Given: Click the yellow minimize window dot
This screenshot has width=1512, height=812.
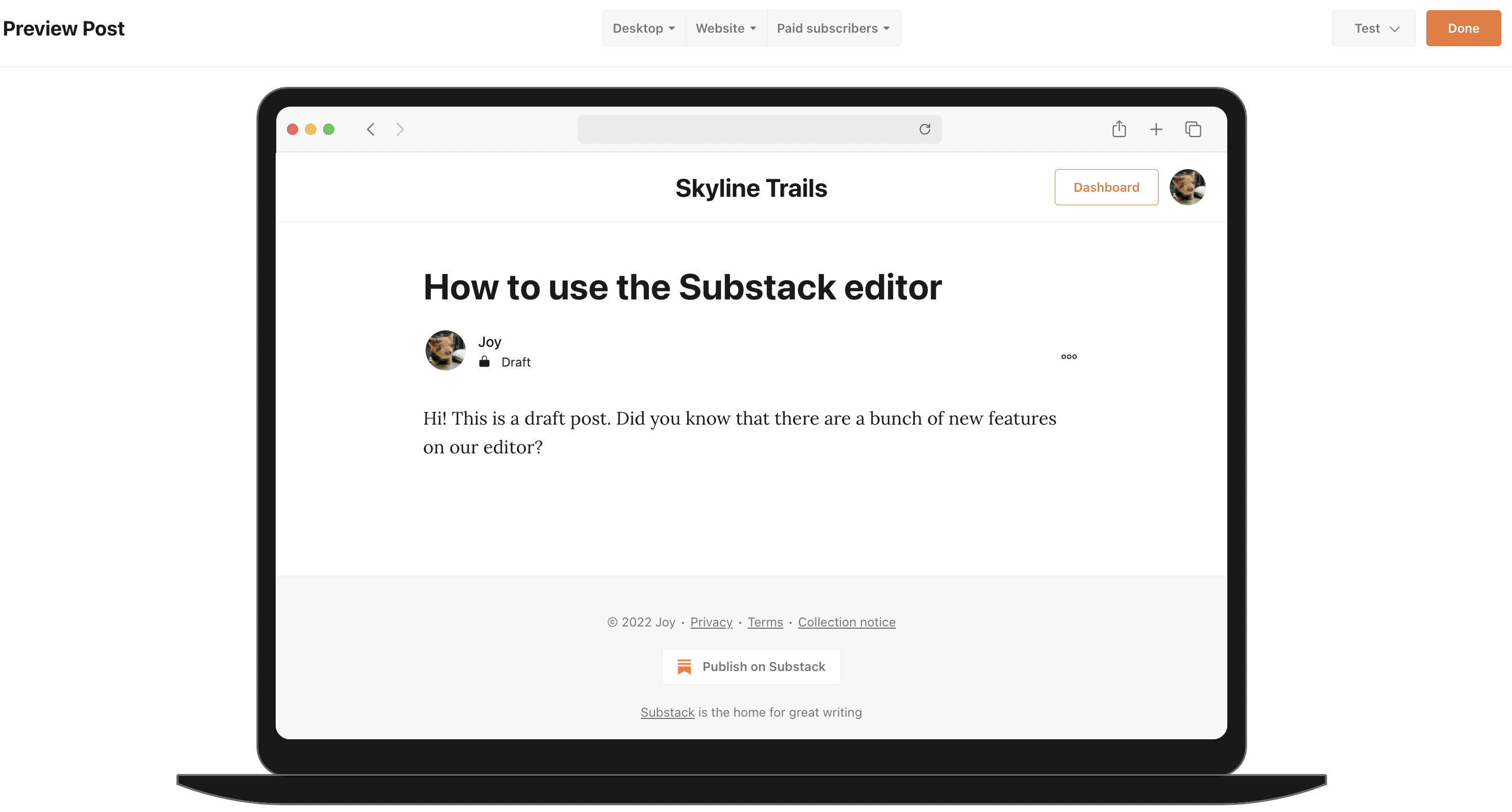Looking at the screenshot, I should [x=311, y=129].
